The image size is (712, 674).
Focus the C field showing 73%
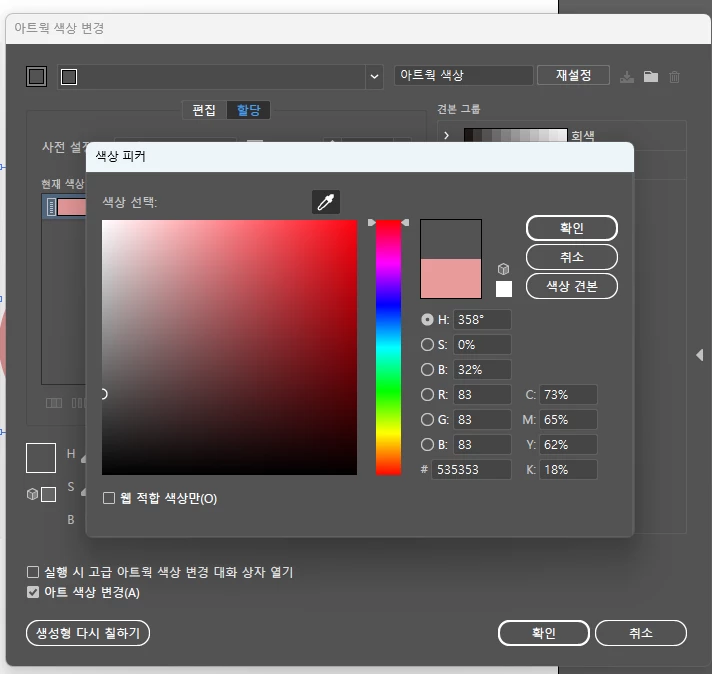click(x=568, y=395)
